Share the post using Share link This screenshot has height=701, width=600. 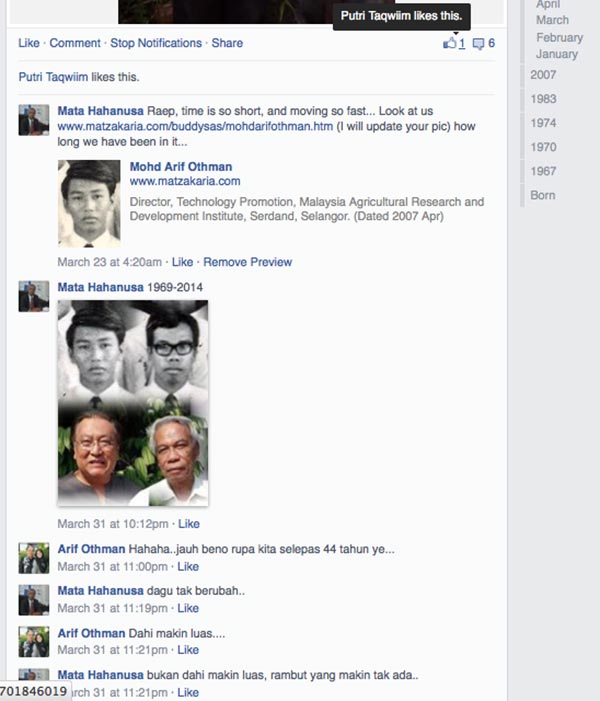227,43
